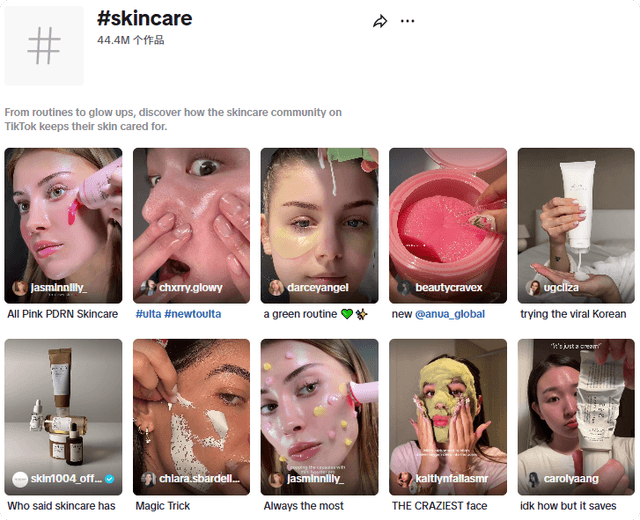Open the #newtoulta hashtag link

(x=194, y=314)
